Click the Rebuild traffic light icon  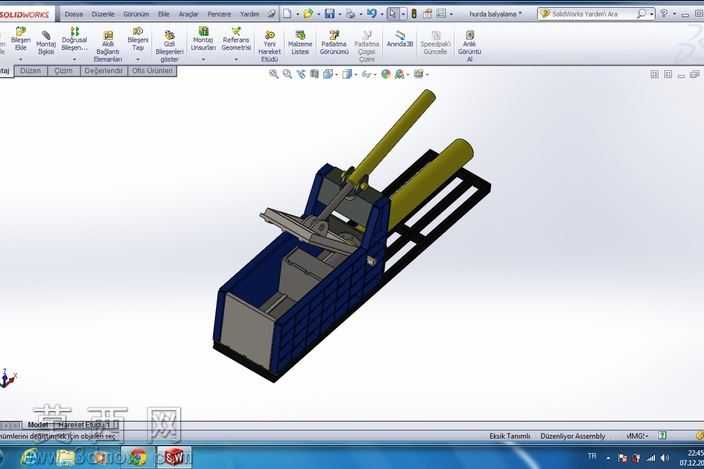tap(414, 14)
